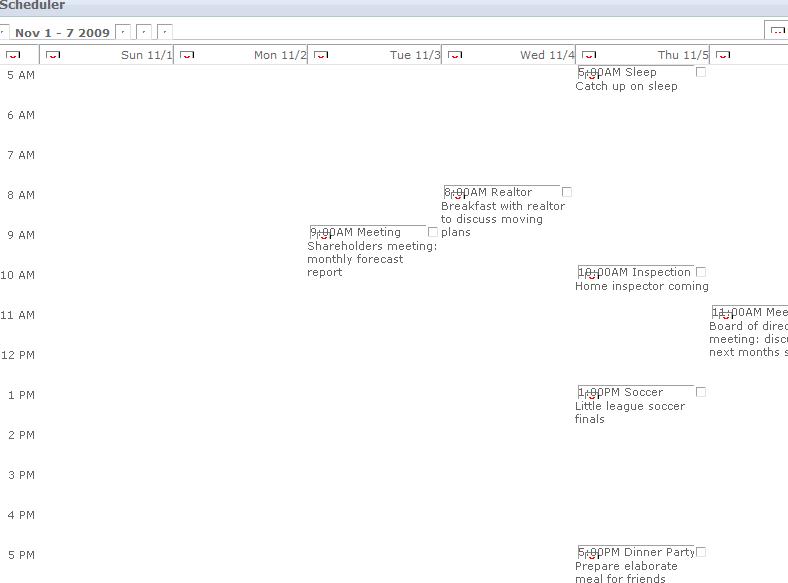
Task: Click the icon in the Monday 11/2 header
Action: point(187,55)
